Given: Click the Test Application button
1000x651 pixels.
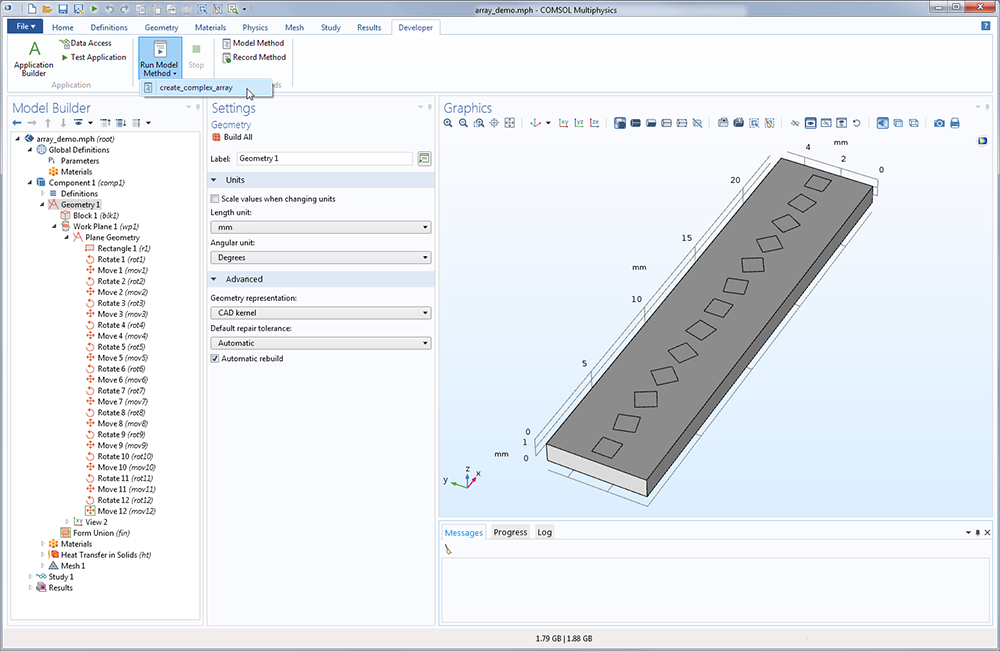Looking at the screenshot, I should 98,58.
